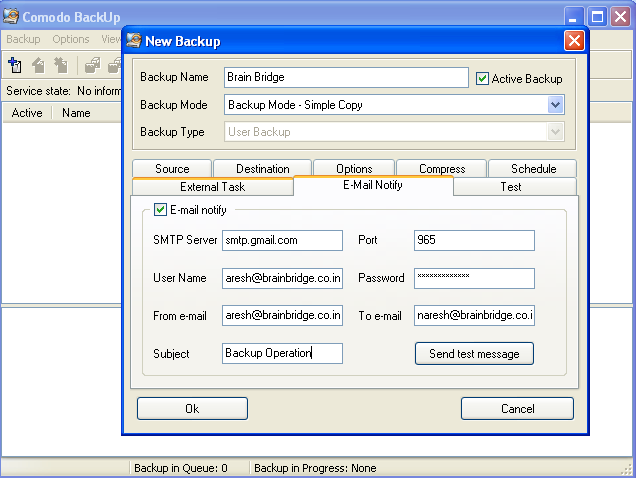The height and width of the screenshot is (478, 636).
Task: Select the E-Mail Notify tab
Action: pos(373,185)
